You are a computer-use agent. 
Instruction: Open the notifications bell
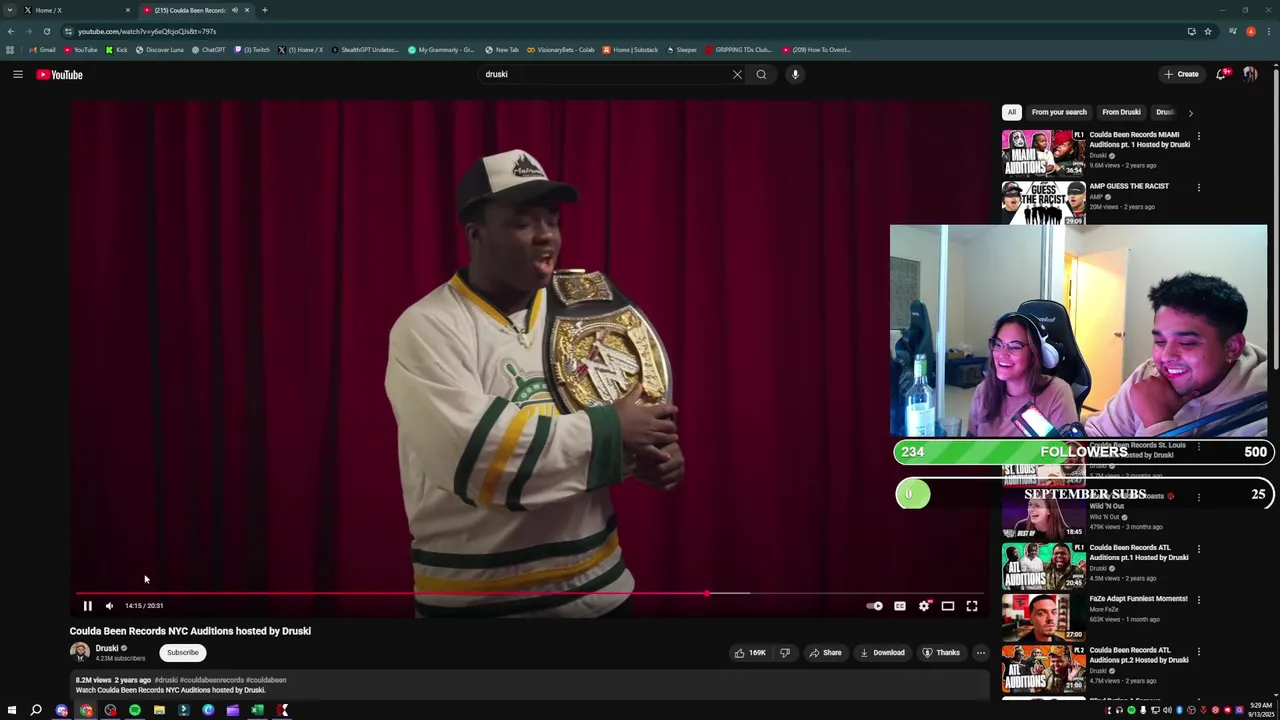coord(1221,74)
